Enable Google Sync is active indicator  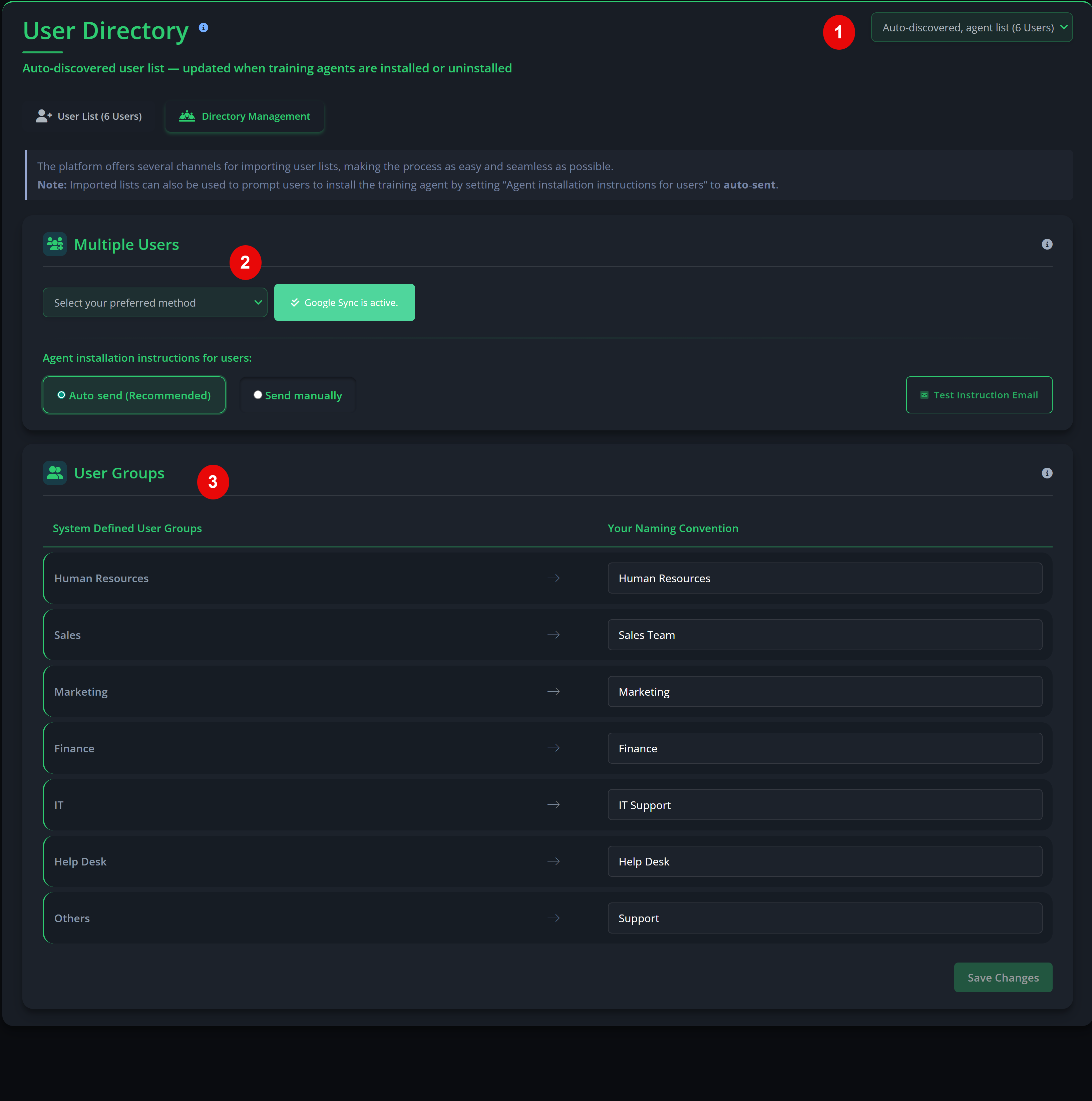(x=344, y=303)
